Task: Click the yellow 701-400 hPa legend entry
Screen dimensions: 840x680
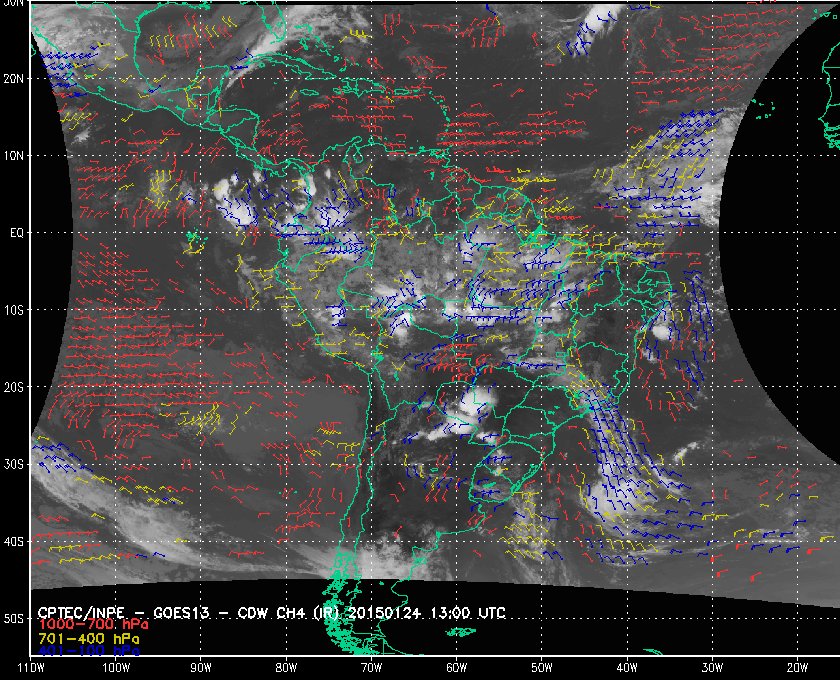Action: [88, 639]
